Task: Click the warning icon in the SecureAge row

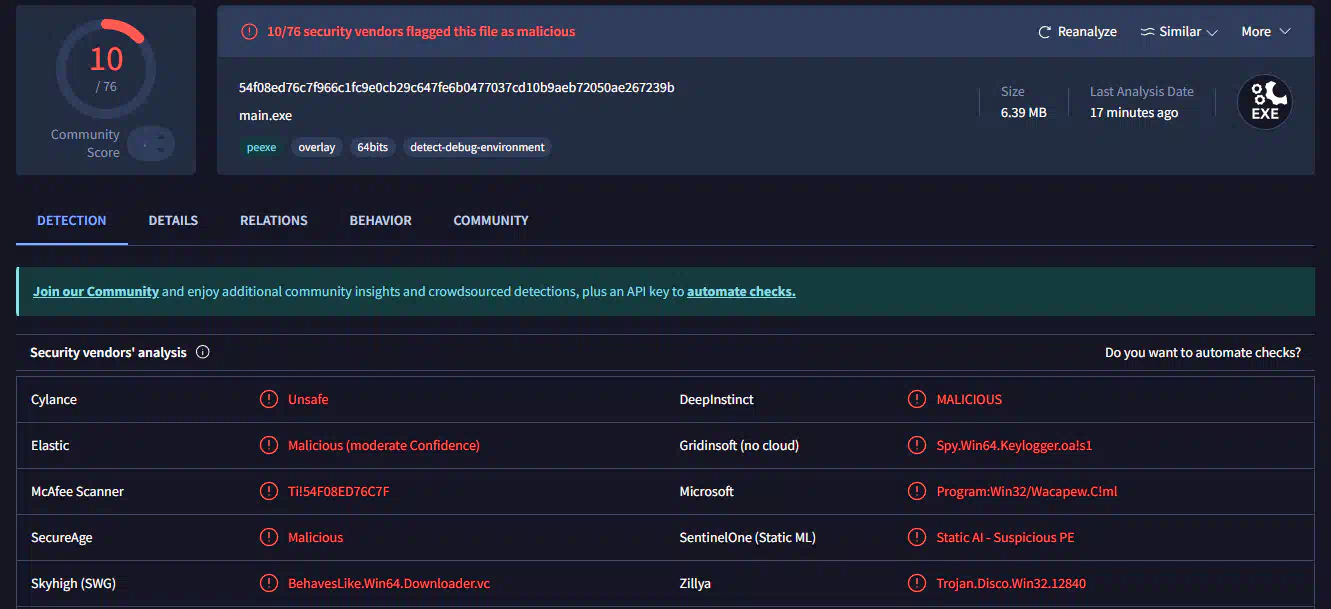Action: click(269, 537)
